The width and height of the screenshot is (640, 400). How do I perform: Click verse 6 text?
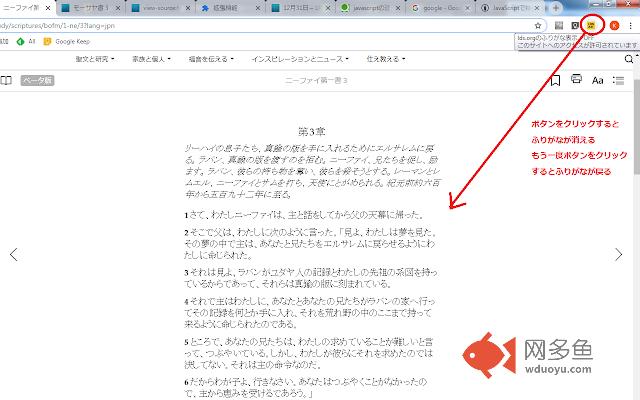pyautogui.click(x=305, y=387)
